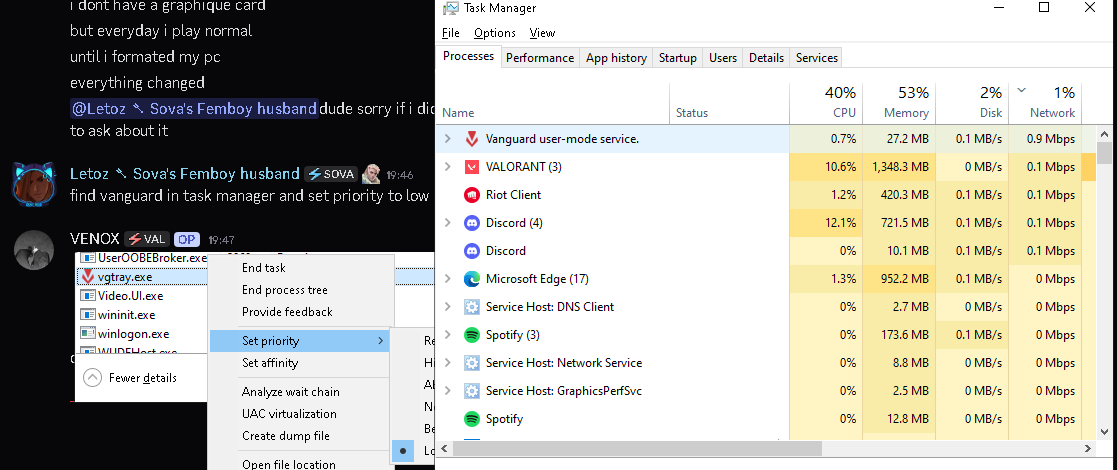The width and height of the screenshot is (1117, 470).
Task: Expand the Discord (4) process group
Action: (x=447, y=223)
